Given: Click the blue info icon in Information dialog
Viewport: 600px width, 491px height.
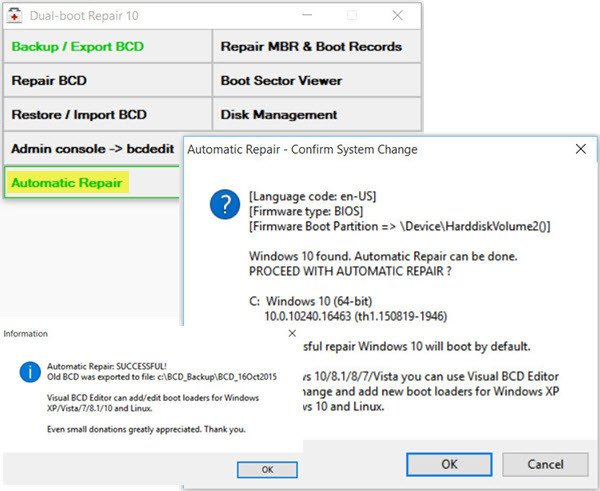Looking at the screenshot, I should pos(30,372).
